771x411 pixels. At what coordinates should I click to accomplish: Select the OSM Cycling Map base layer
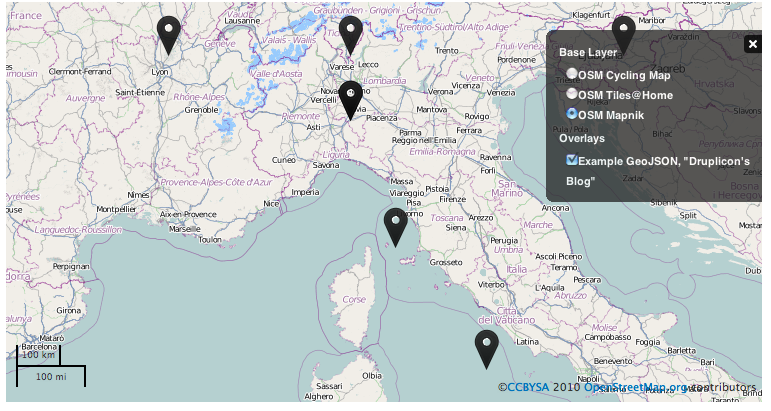(x=571, y=74)
